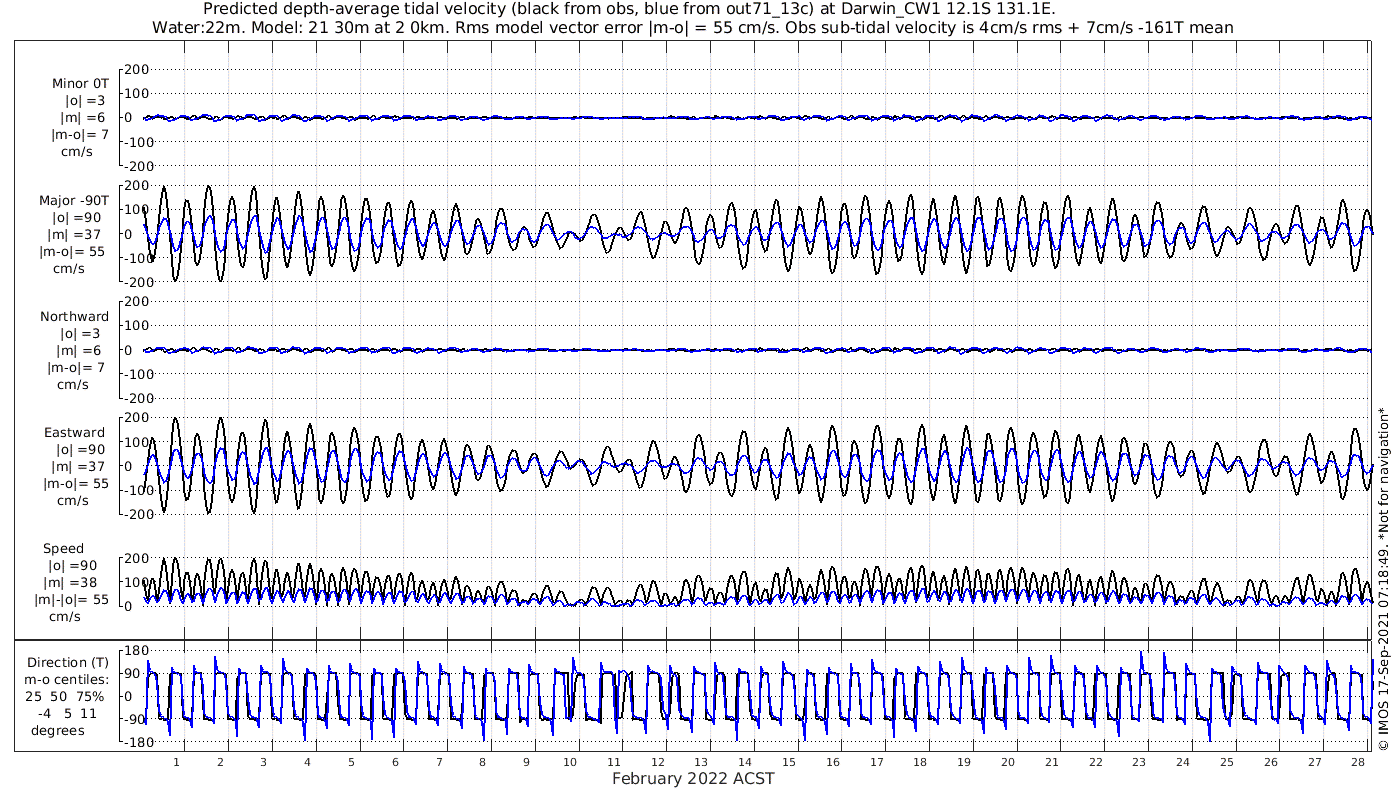Click the 'Eastward' panel label

[74, 432]
